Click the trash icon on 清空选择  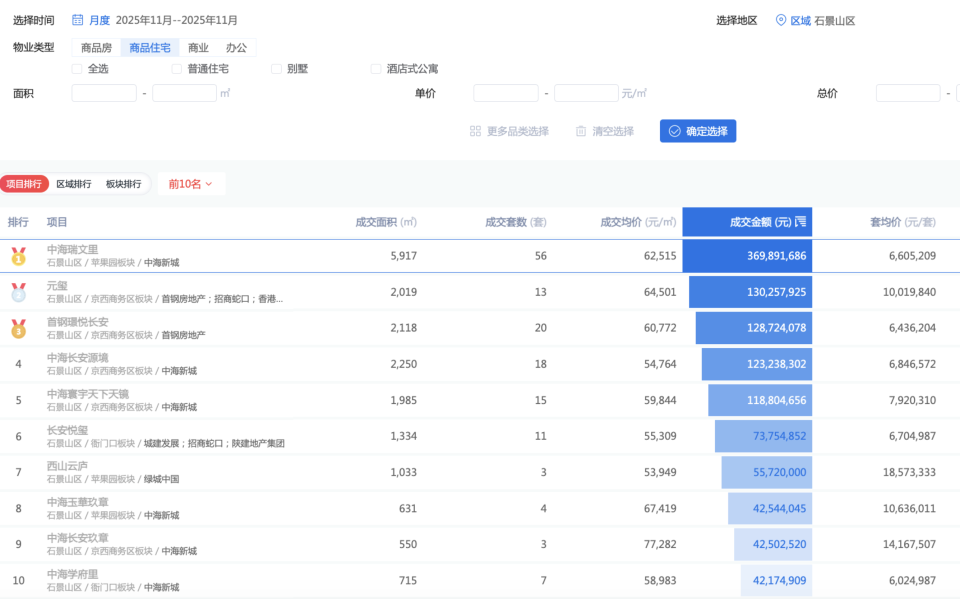pyautogui.click(x=582, y=130)
